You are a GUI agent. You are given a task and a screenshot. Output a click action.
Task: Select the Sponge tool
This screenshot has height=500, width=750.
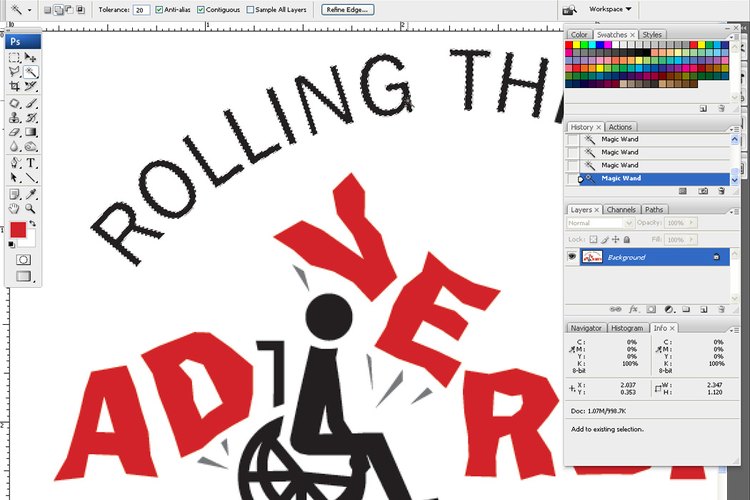(x=31, y=146)
